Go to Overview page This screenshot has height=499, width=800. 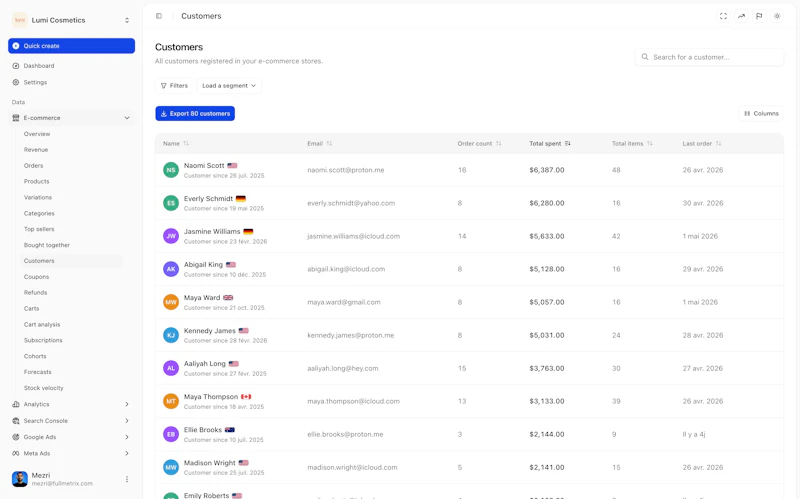(x=37, y=134)
